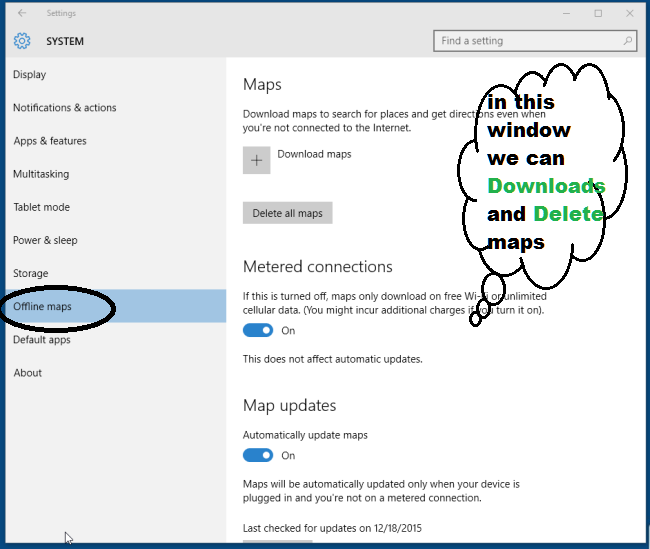The width and height of the screenshot is (650, 549).
Task: Close the Settings window
Action: 630,13
